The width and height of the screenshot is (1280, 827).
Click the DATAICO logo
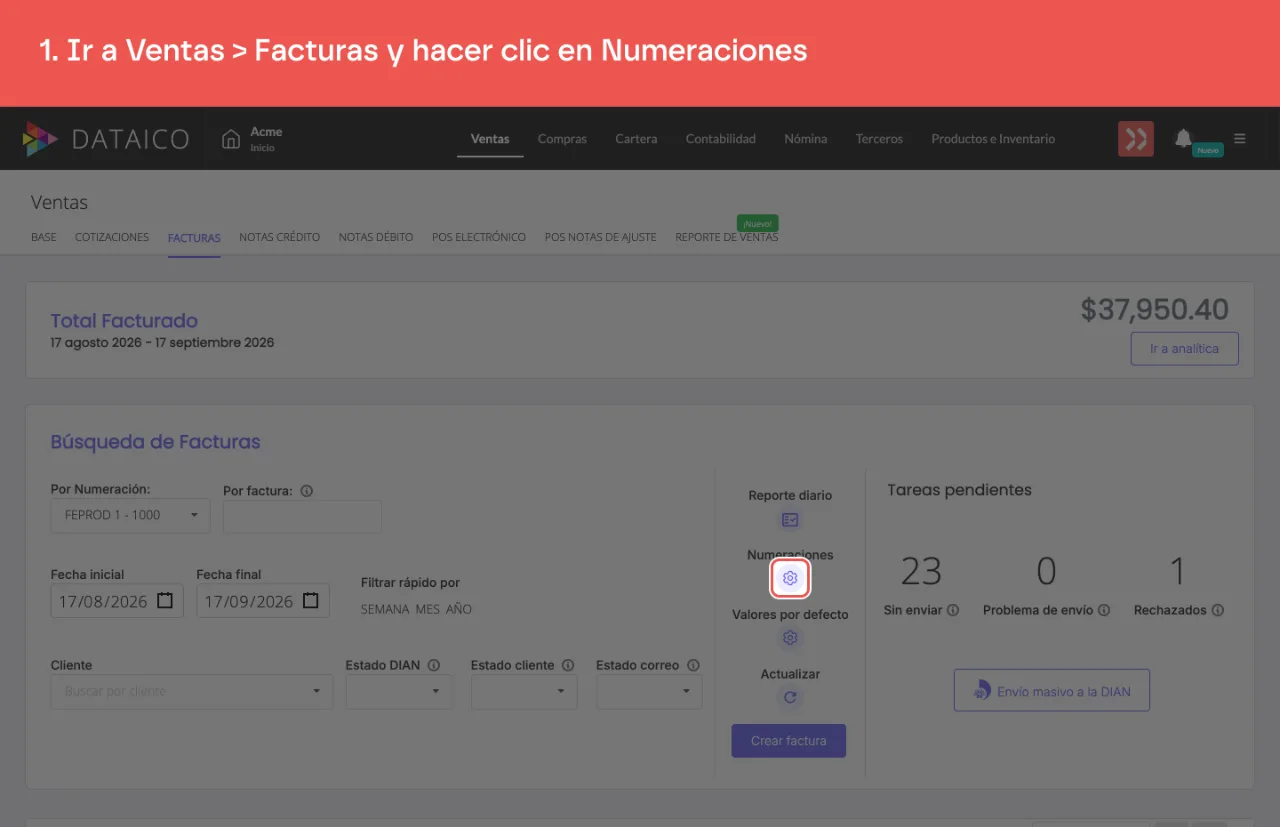pos(106,139)
